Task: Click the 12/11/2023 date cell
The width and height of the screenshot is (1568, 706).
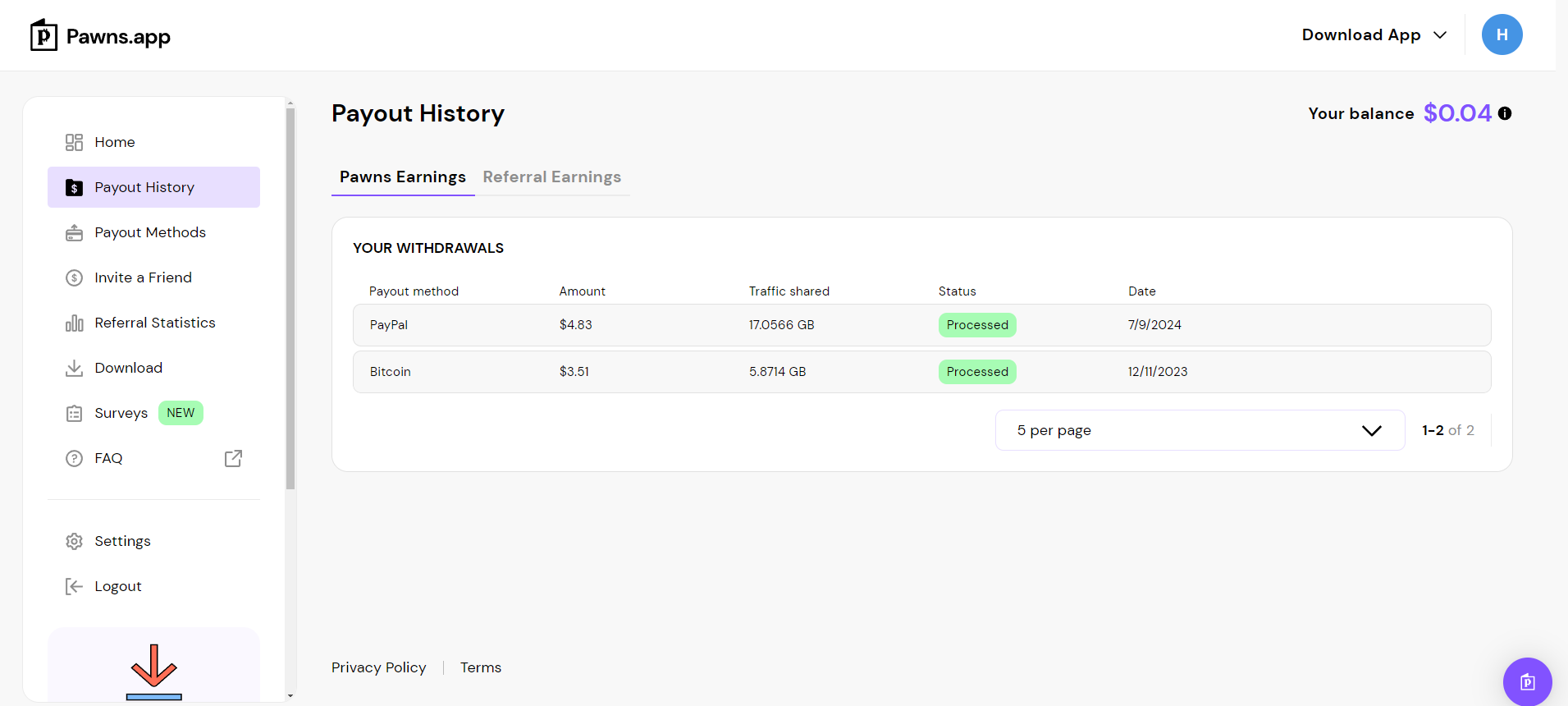Action: (1158, 372)
